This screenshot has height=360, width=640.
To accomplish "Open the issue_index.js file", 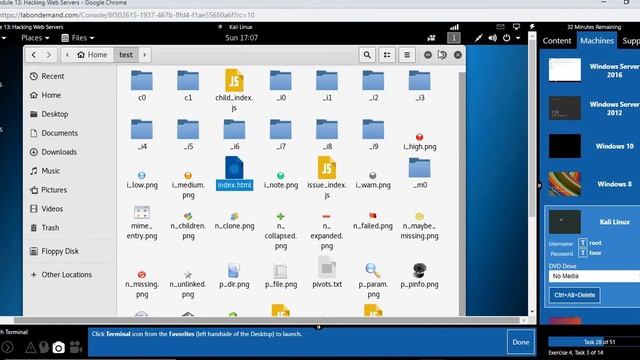I will coord(327,178).
